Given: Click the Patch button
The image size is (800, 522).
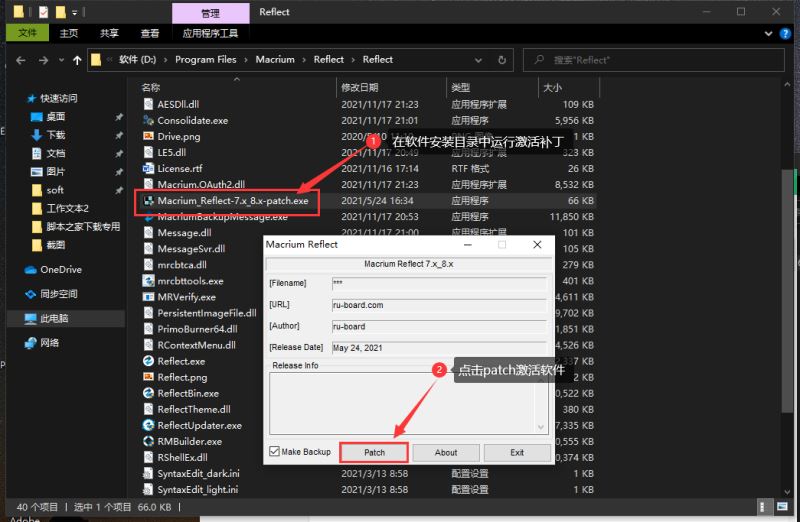Looking at the screenshot, I should click(374, 453).
